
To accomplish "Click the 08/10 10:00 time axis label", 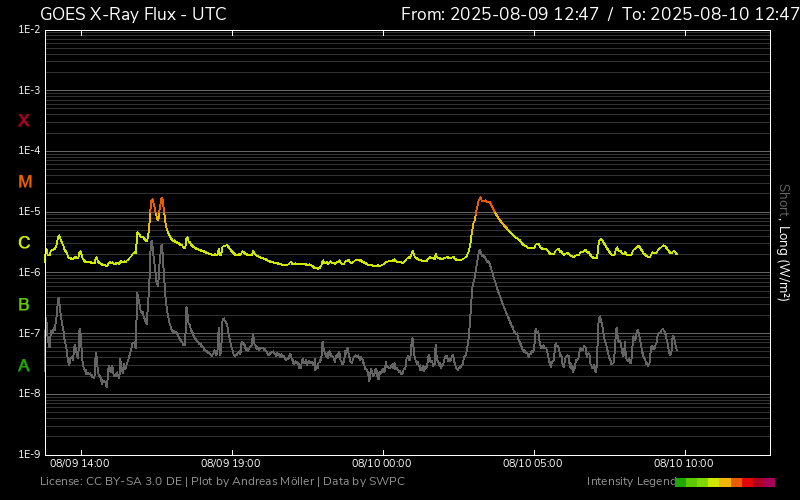I will click(x=684, y=464).
